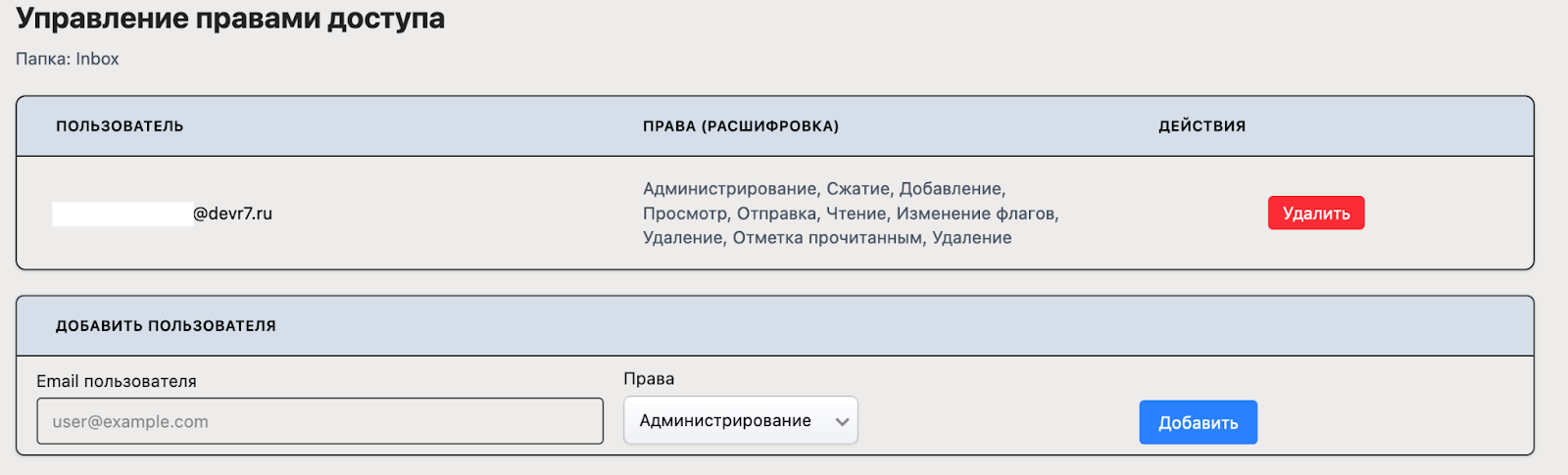
Task: Click the ПОЛЬЗОВАТЕЛЬ column header
Action: tap(120, 126)
